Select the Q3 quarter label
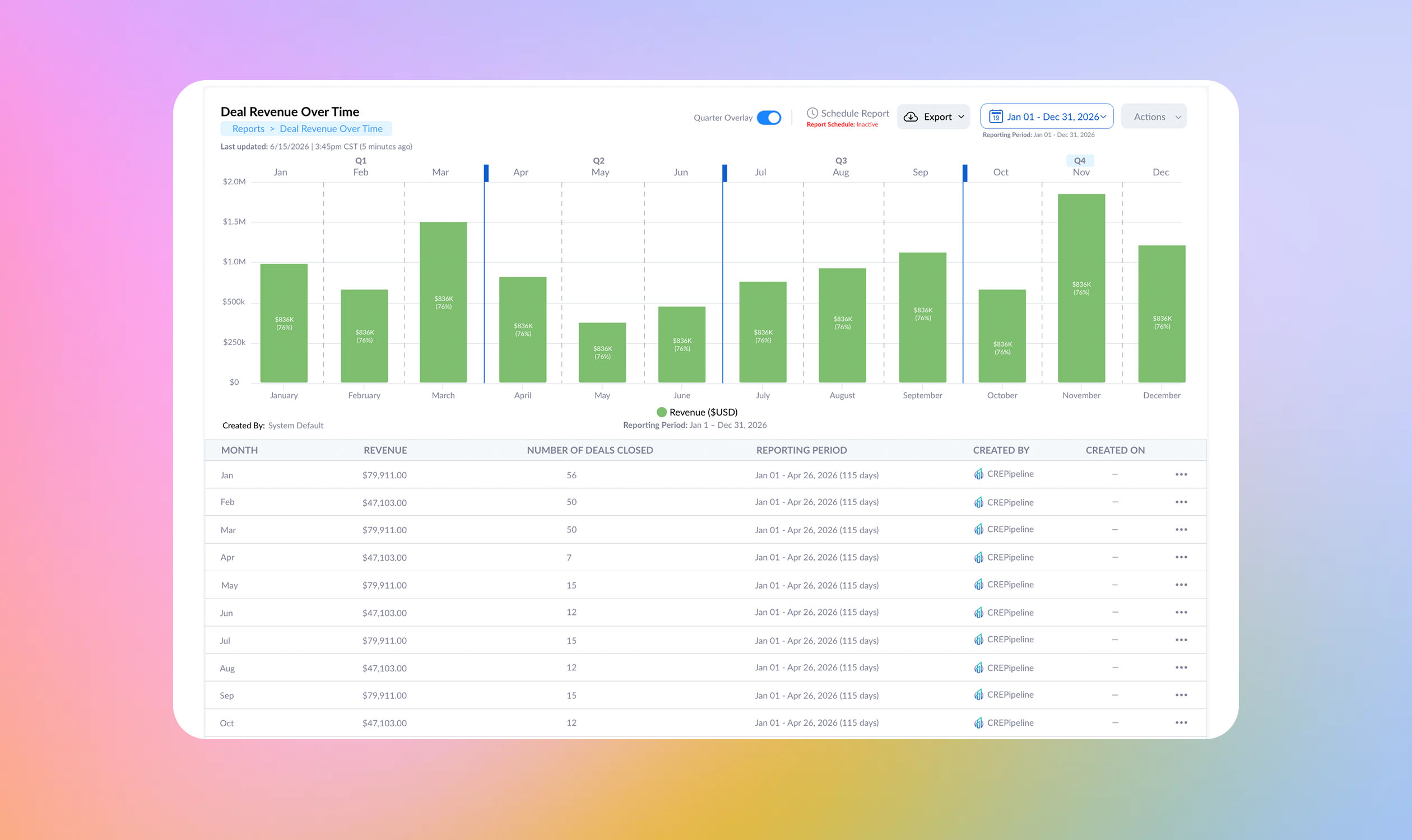 point(841,160)
